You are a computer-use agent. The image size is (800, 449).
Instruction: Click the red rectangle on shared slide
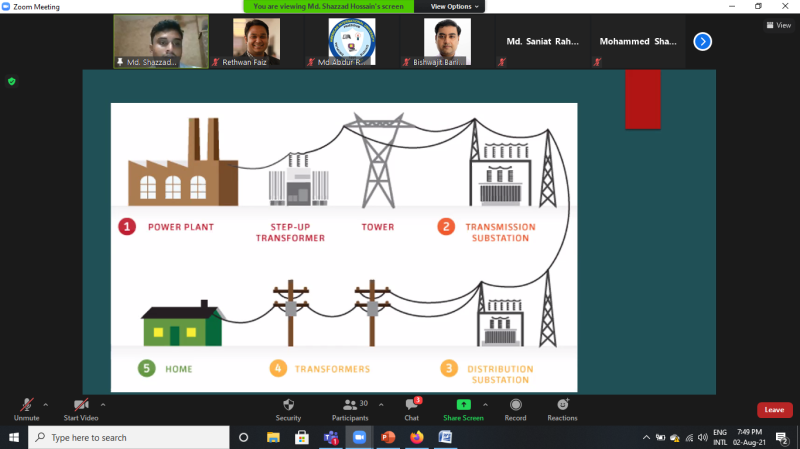643,99
